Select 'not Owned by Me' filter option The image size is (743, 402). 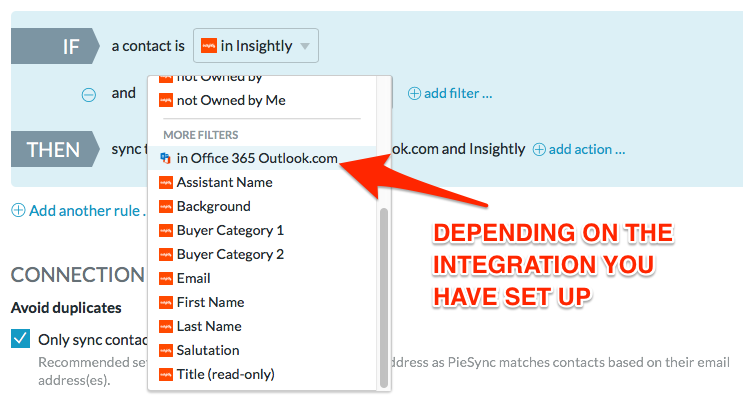262,100
